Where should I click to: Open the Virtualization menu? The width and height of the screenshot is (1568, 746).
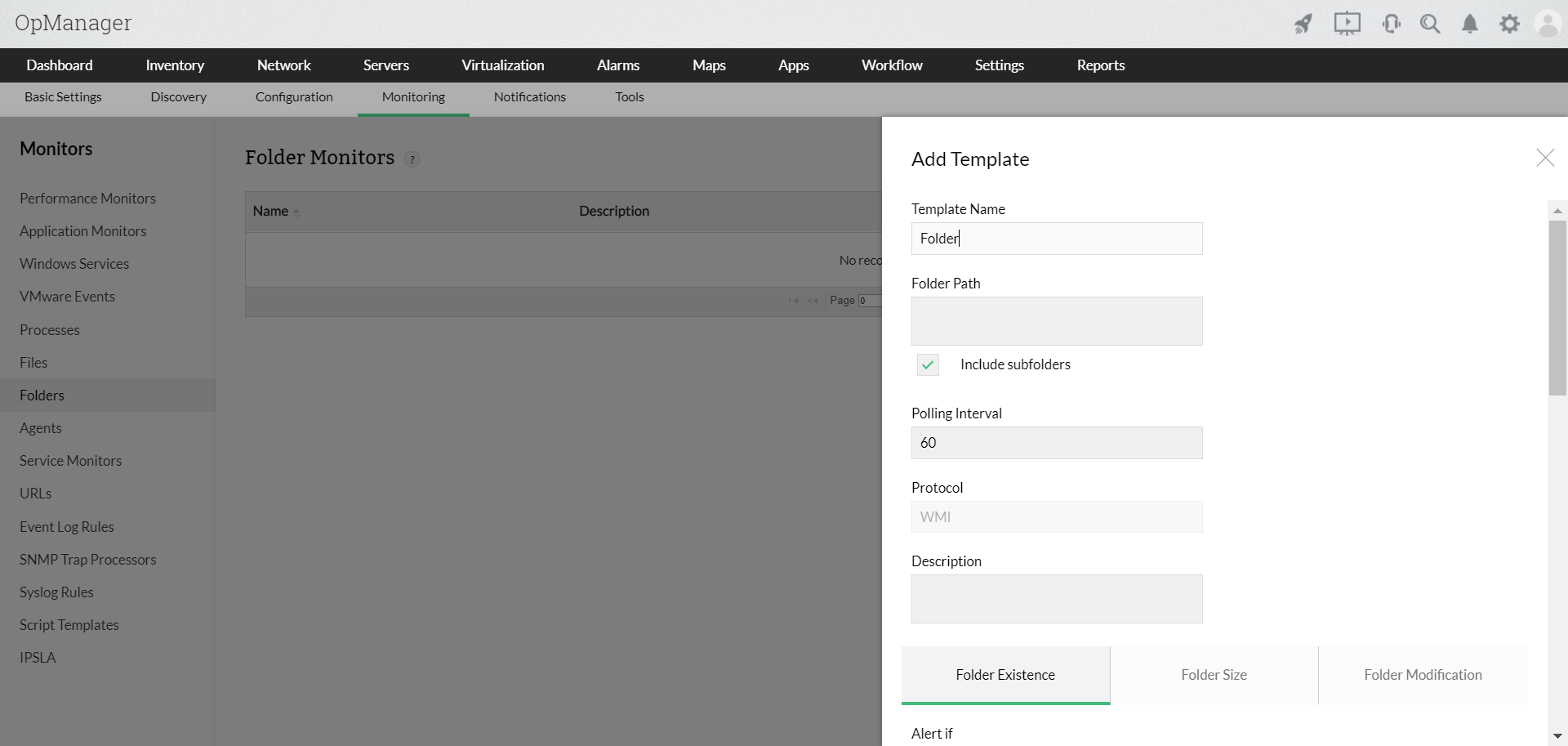pos(503,65)
